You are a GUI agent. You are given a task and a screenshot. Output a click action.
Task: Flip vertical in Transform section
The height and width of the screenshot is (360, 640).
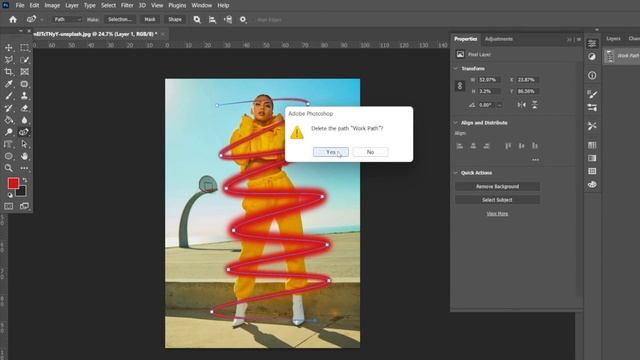tap(535, 105)
